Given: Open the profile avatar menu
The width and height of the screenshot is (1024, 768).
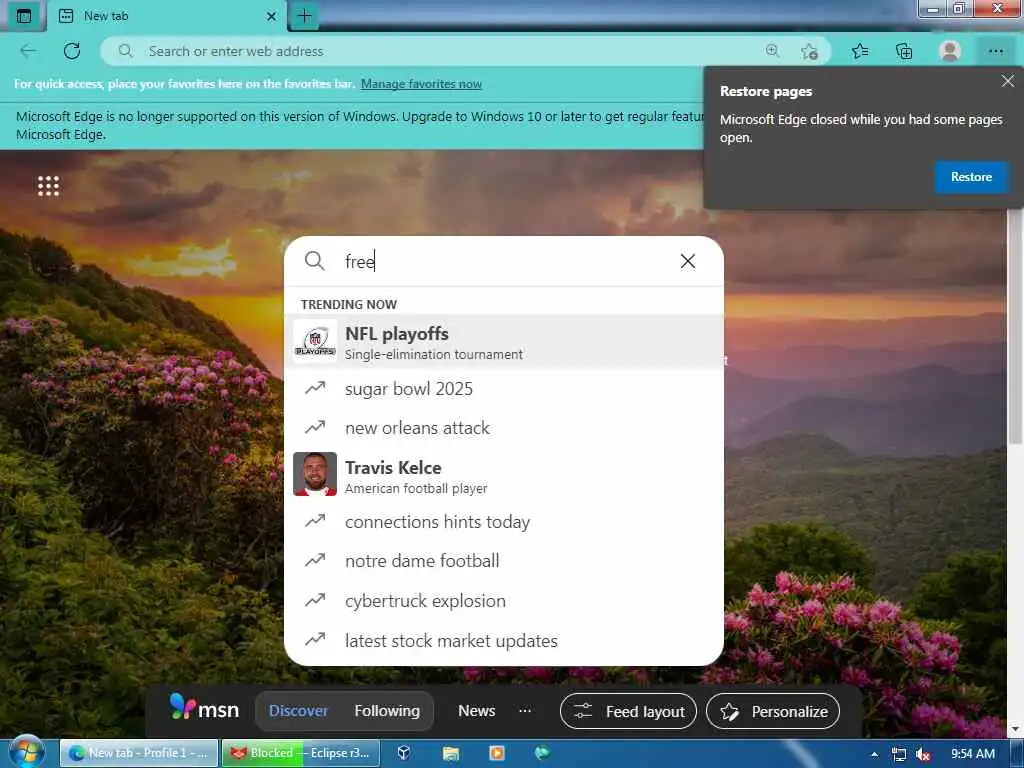Looking at the screenshot, I should pyautogui.click(x=950, y=51).
